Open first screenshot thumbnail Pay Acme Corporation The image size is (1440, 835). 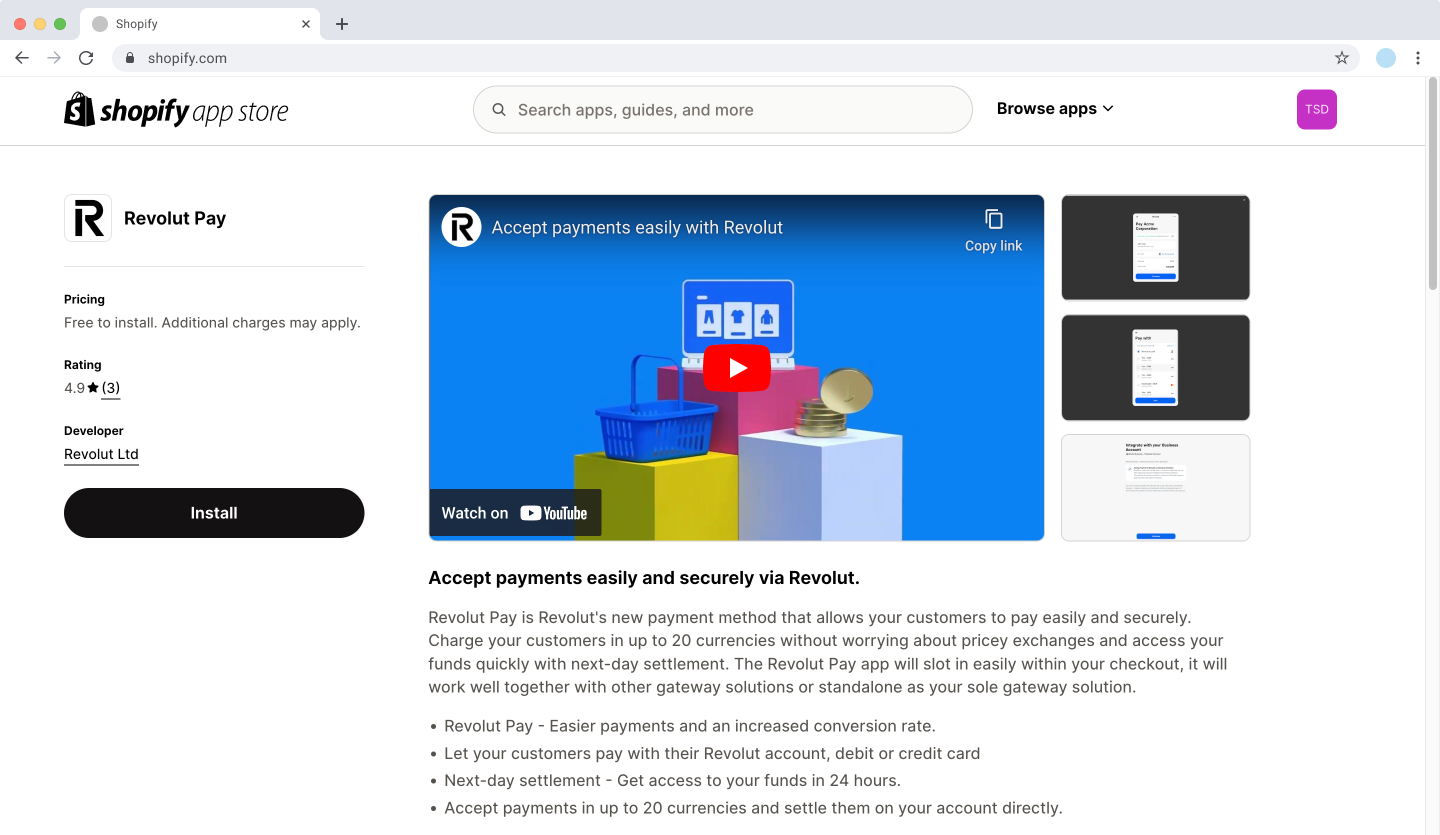(x=1155, y=247)
